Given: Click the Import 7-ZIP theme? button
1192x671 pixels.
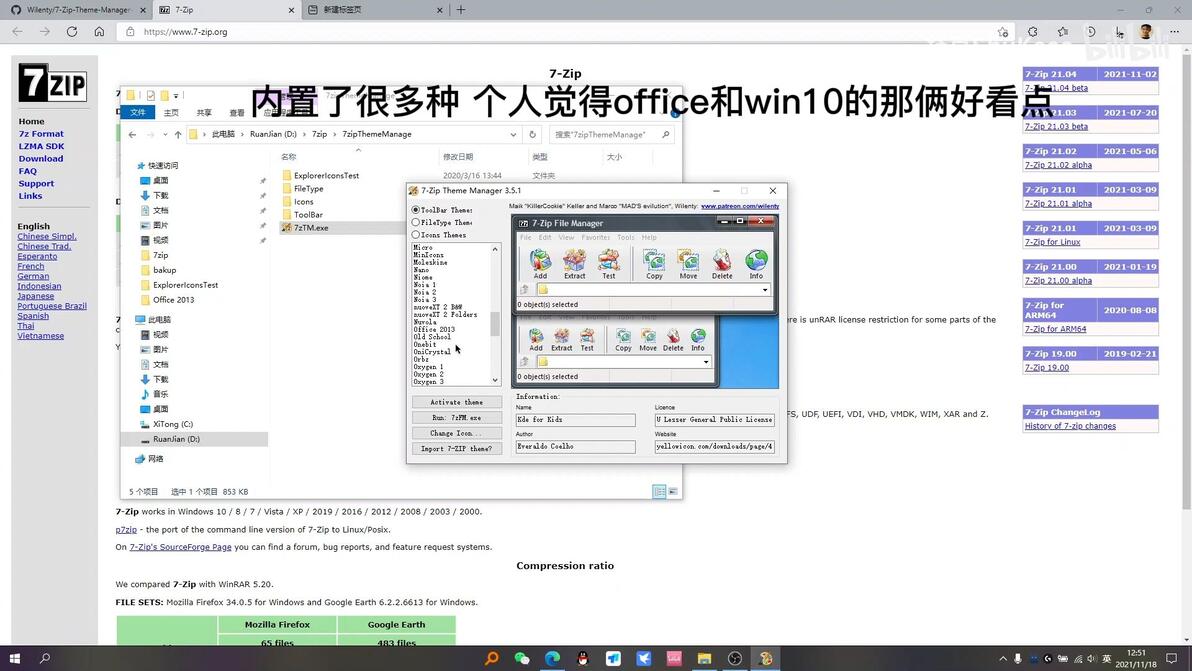Looking at the screenshot, I should [456, 448].
